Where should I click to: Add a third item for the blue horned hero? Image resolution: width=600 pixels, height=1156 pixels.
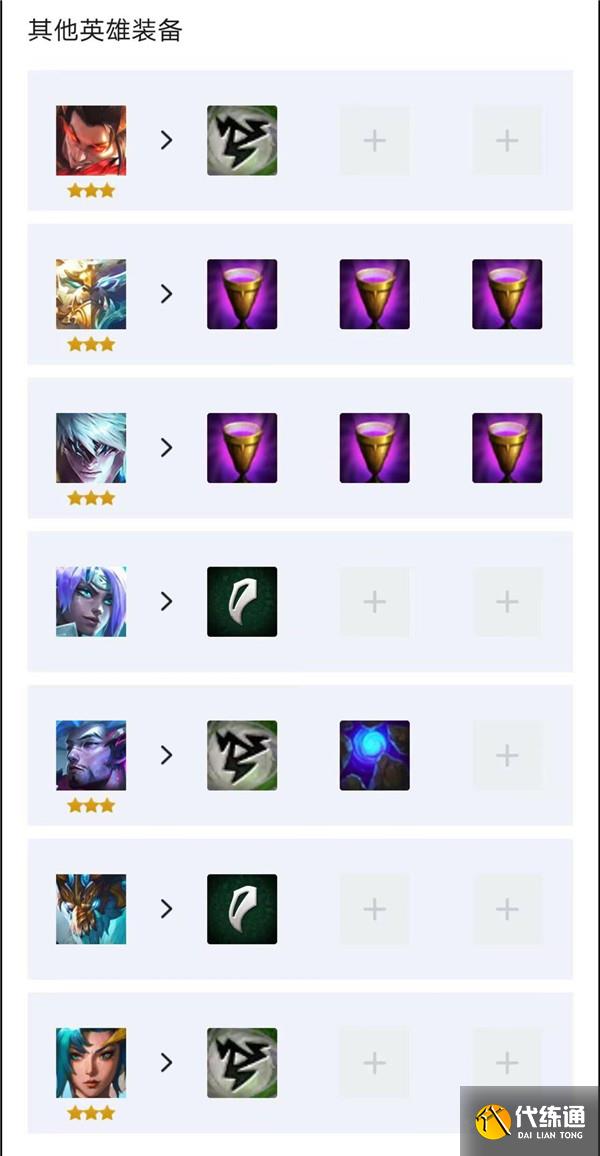[x=507, y=755]
